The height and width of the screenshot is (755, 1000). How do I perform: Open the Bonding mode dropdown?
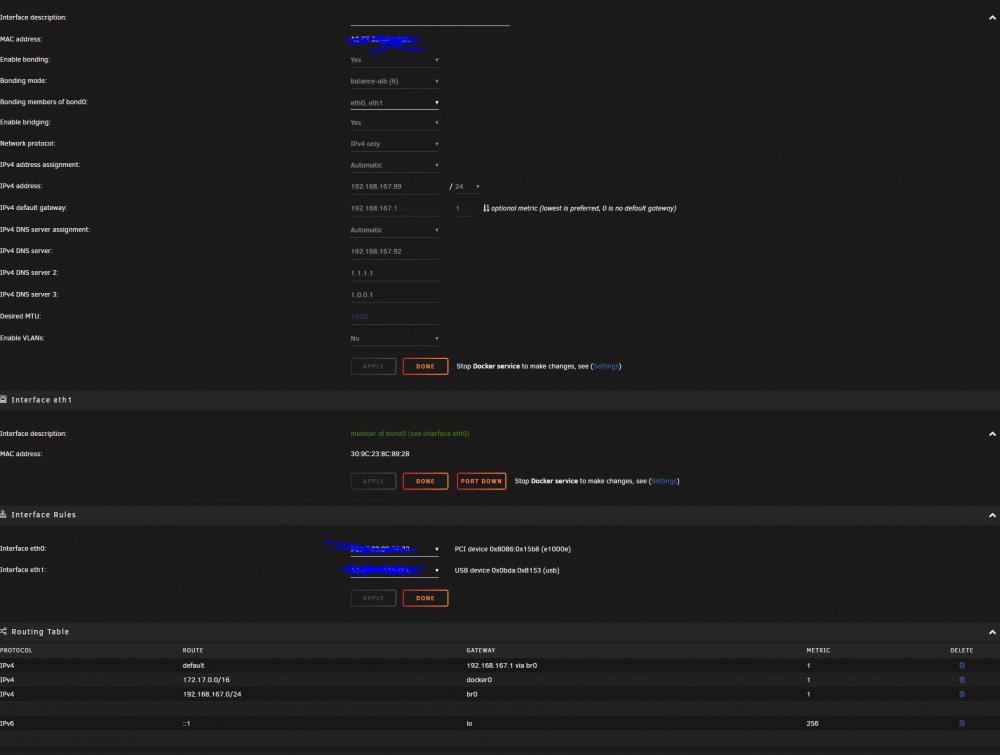(394, 81)
